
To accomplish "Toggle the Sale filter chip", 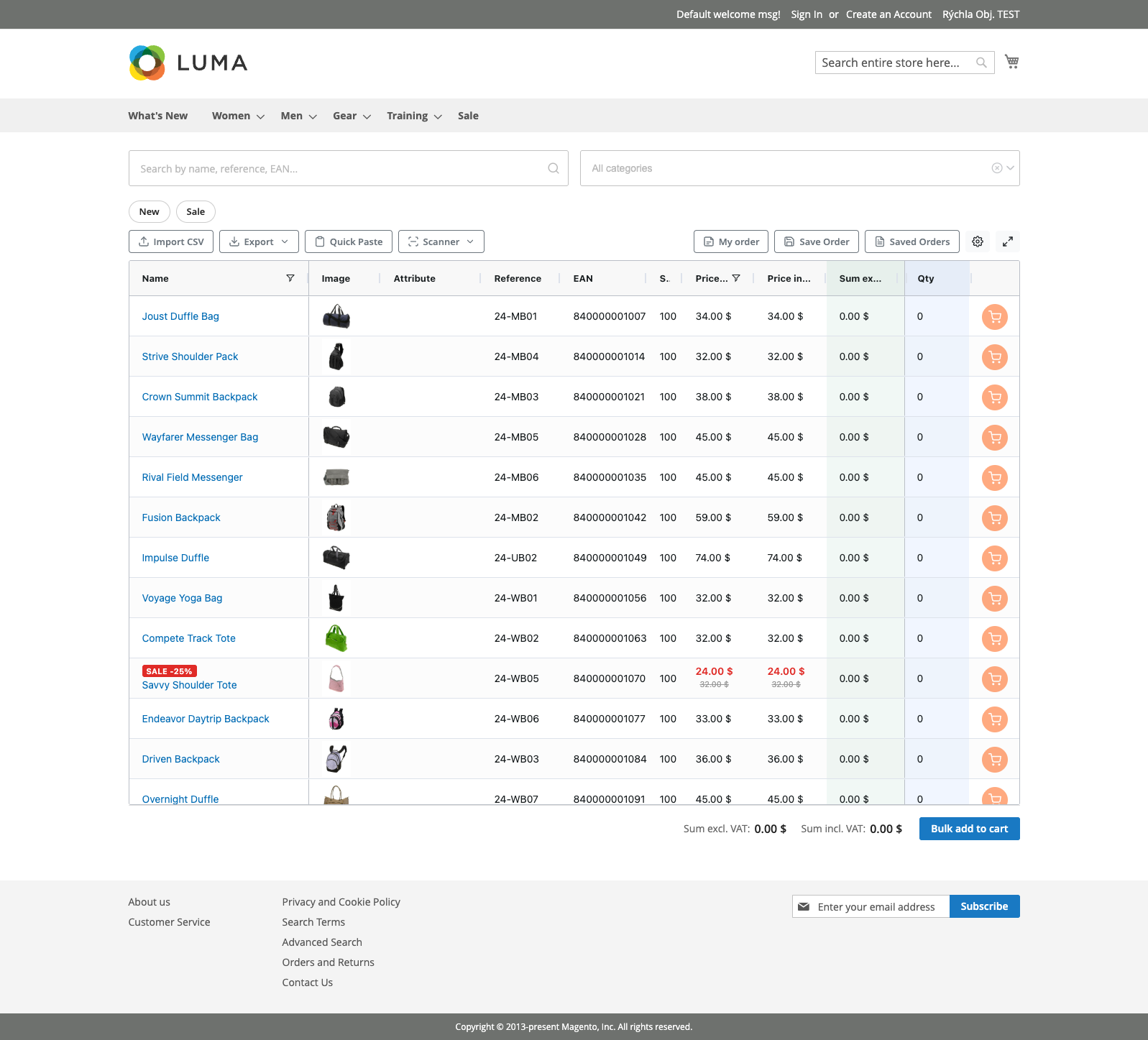I will pyautogui.click(x=196, y=211).
